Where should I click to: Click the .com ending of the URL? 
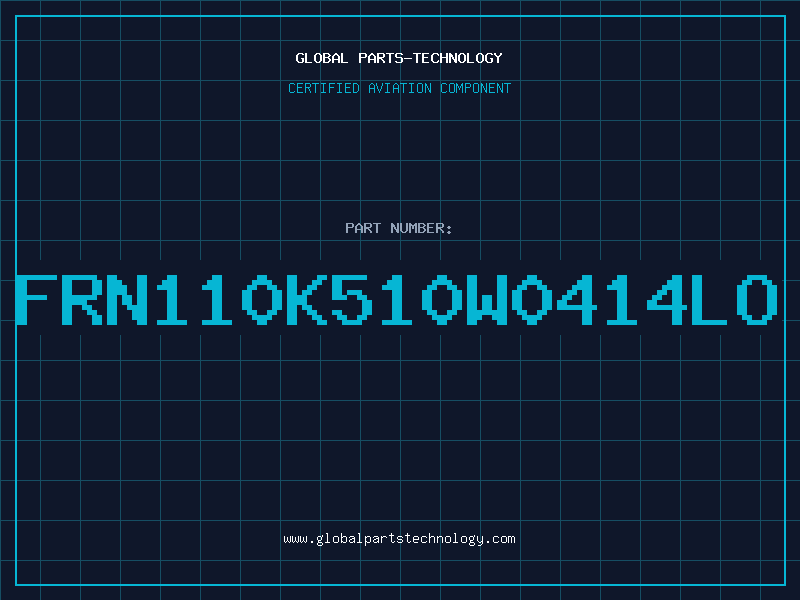click(500, 539)
